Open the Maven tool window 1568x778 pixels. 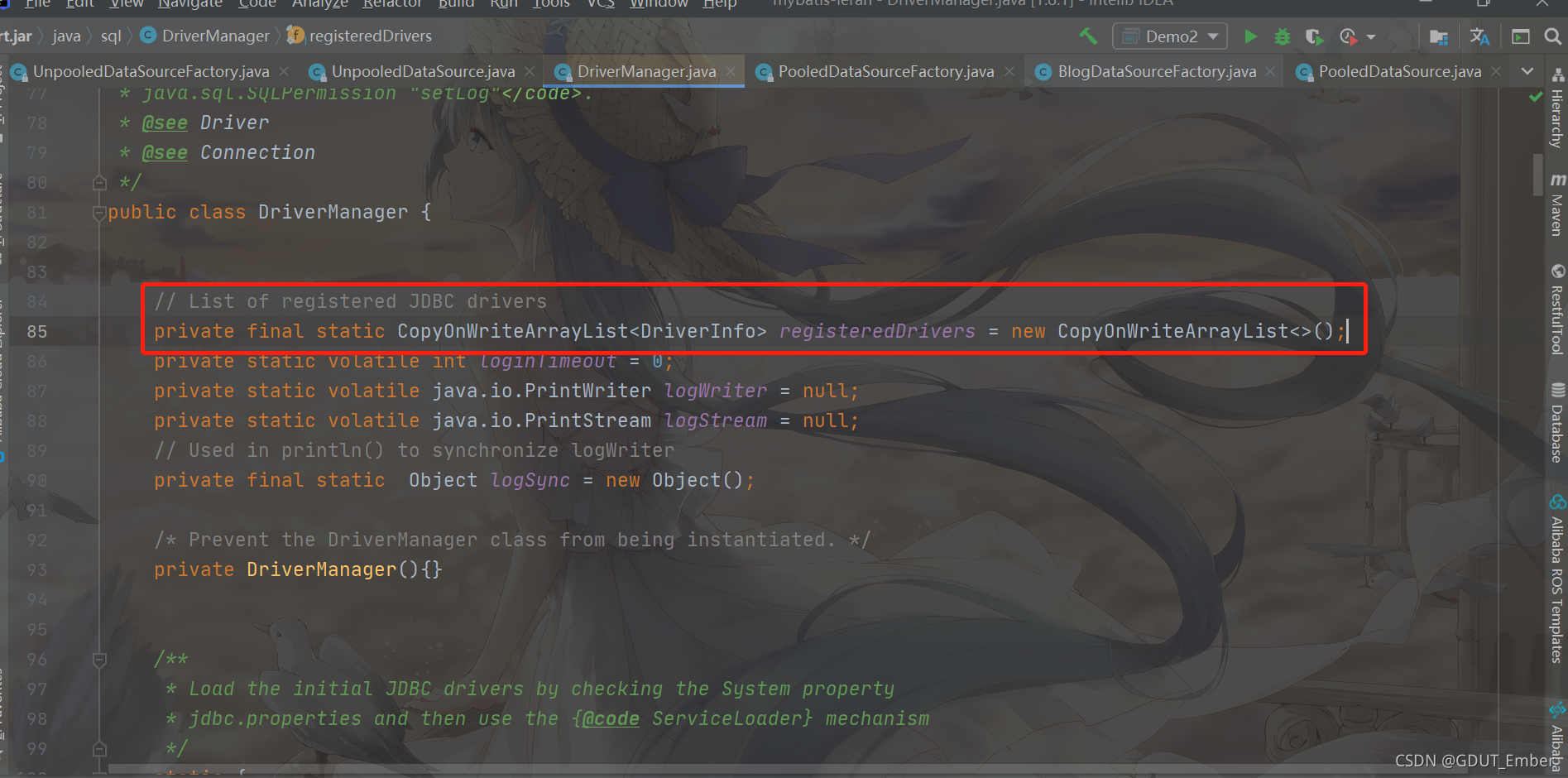coord(1556,204)
